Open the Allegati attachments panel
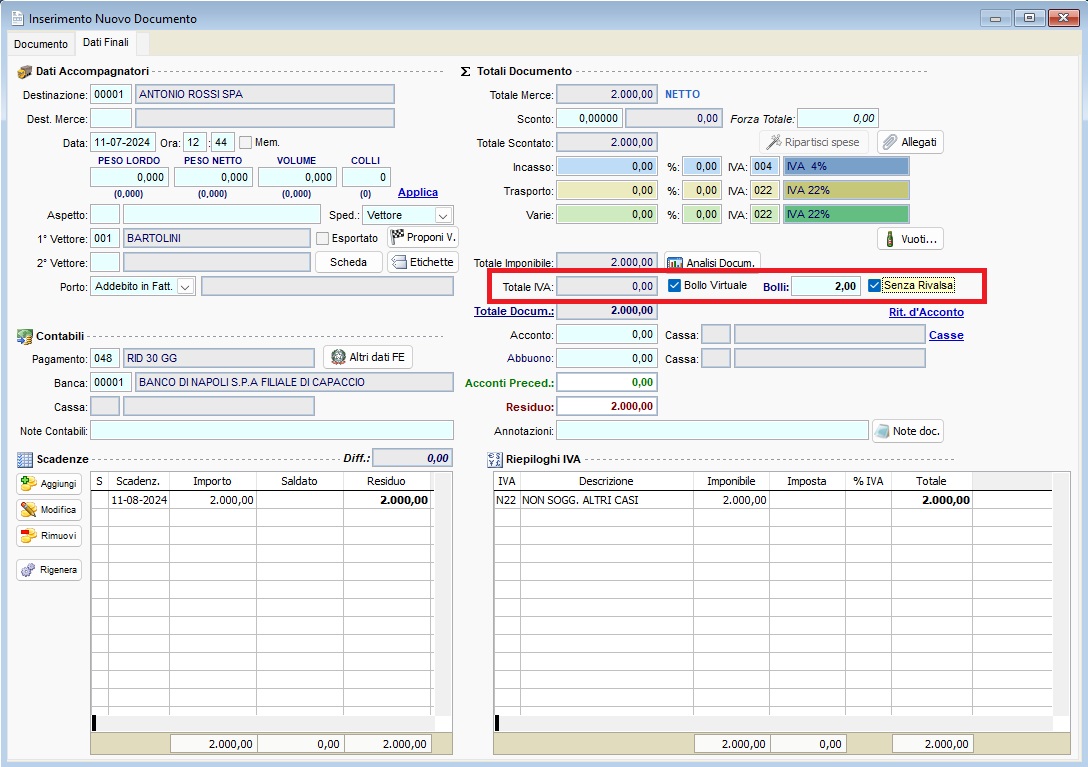 point(909,141)
